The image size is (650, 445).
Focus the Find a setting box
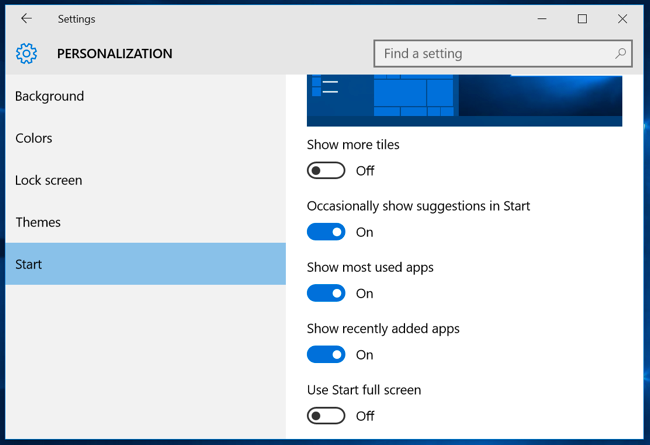pyautogui.click(x=503, y=53)
